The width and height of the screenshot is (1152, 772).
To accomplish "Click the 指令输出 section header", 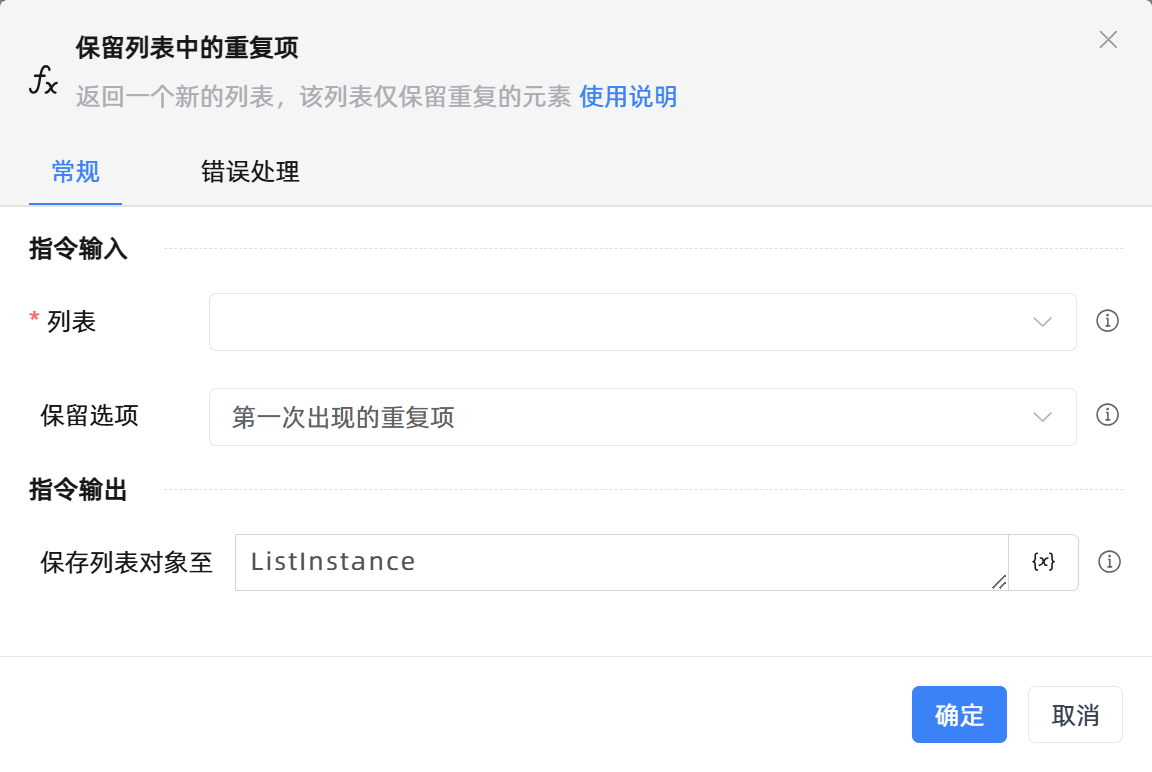I will point(78,490).
